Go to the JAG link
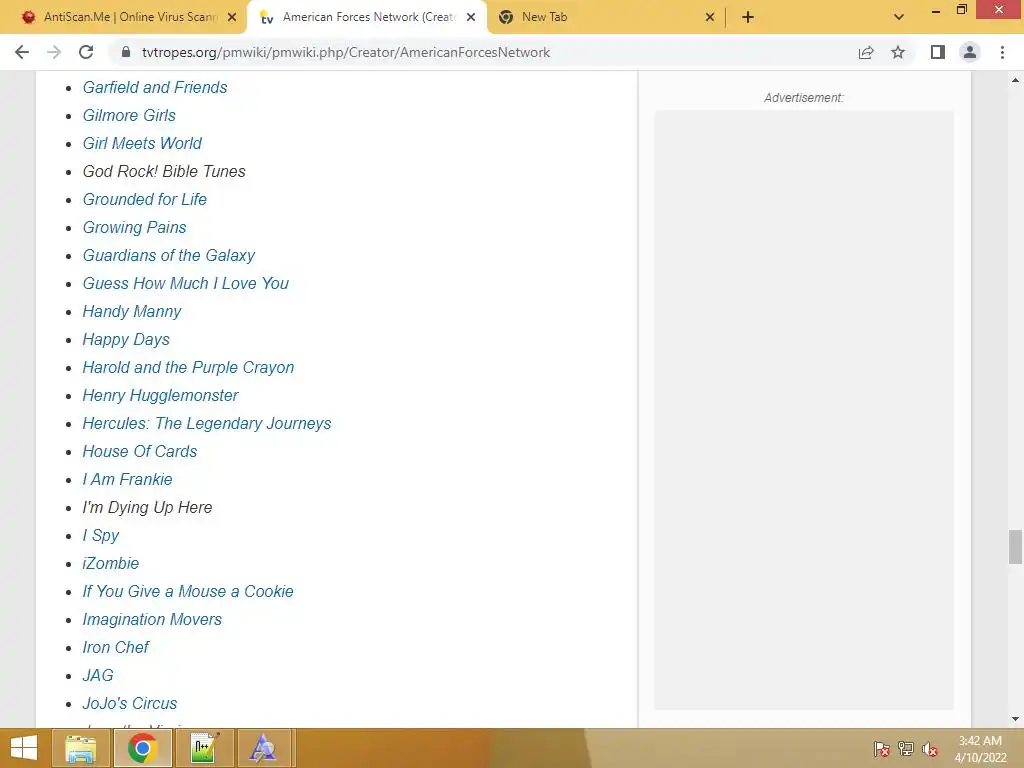 pyautogui.click(x=98, y=676)
